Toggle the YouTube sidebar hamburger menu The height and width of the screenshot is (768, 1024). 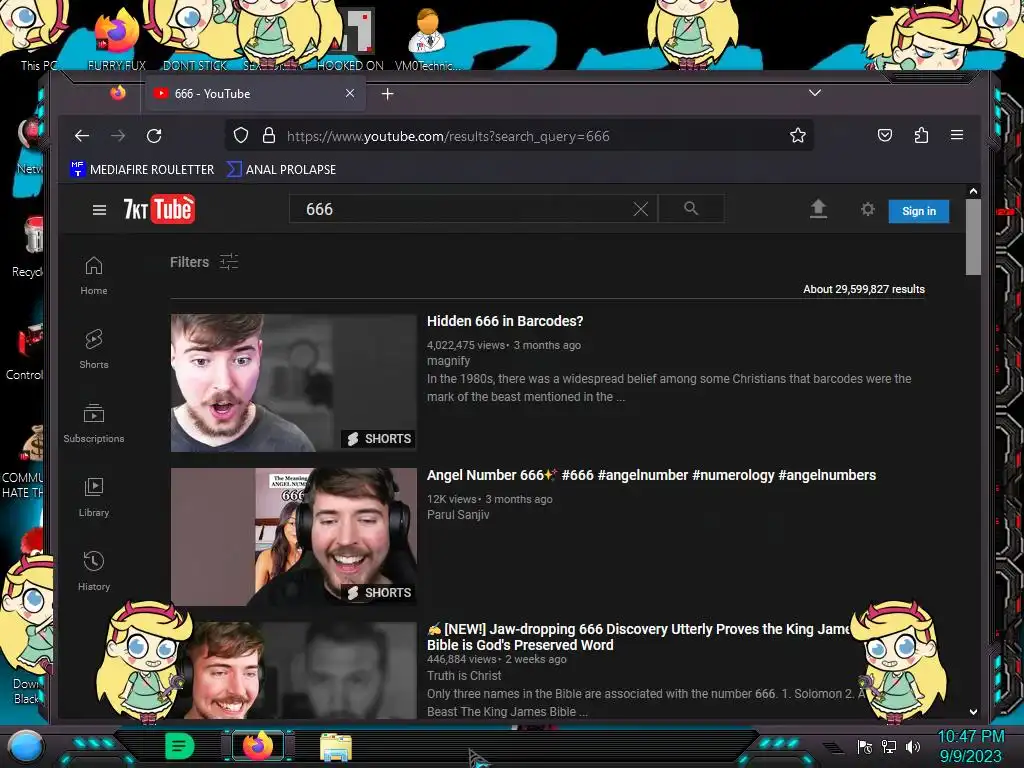click(99, 210)
